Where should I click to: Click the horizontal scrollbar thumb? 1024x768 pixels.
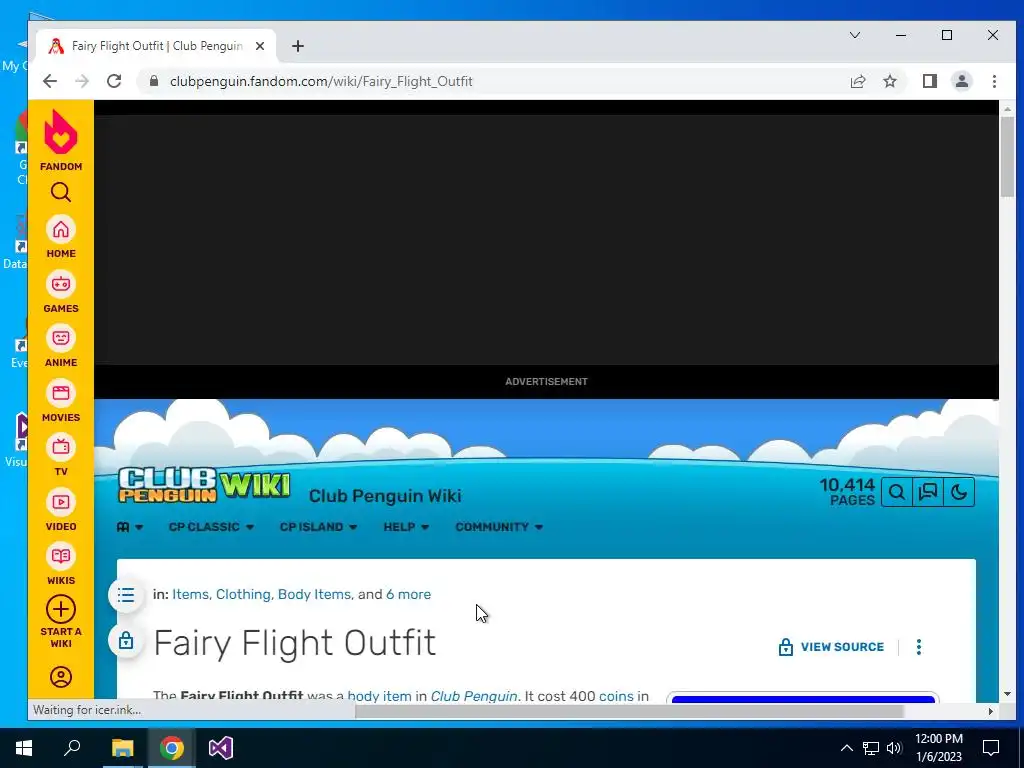[x=629, y=711]
